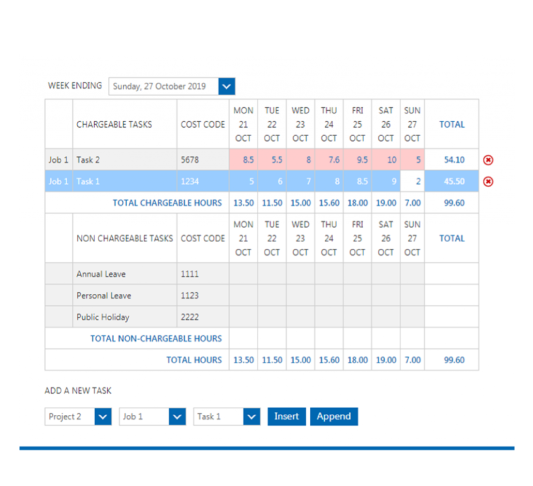Select the Task 1 row label
This screenshot has height=486, width=533.
tap(88, 181)
